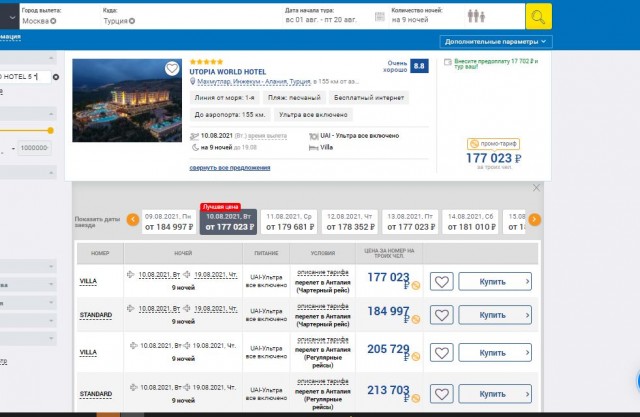This screenshot has height=417, width=640.
Task: Click VILLA room name in first row
Action: pyautogui.click(x=88, y=282)
